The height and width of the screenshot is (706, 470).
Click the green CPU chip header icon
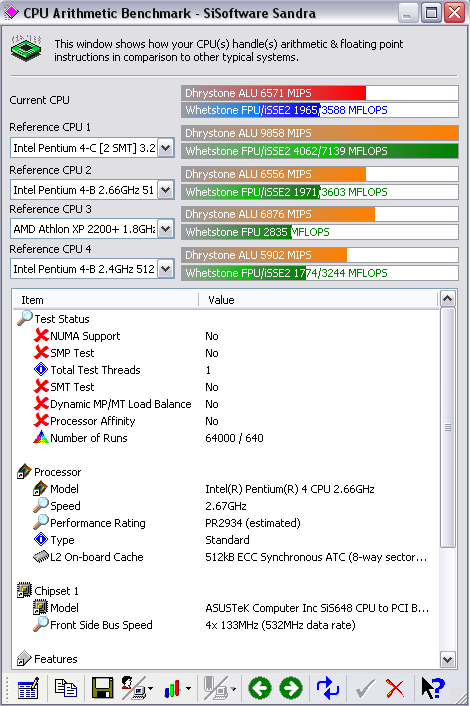pos(26,48)
